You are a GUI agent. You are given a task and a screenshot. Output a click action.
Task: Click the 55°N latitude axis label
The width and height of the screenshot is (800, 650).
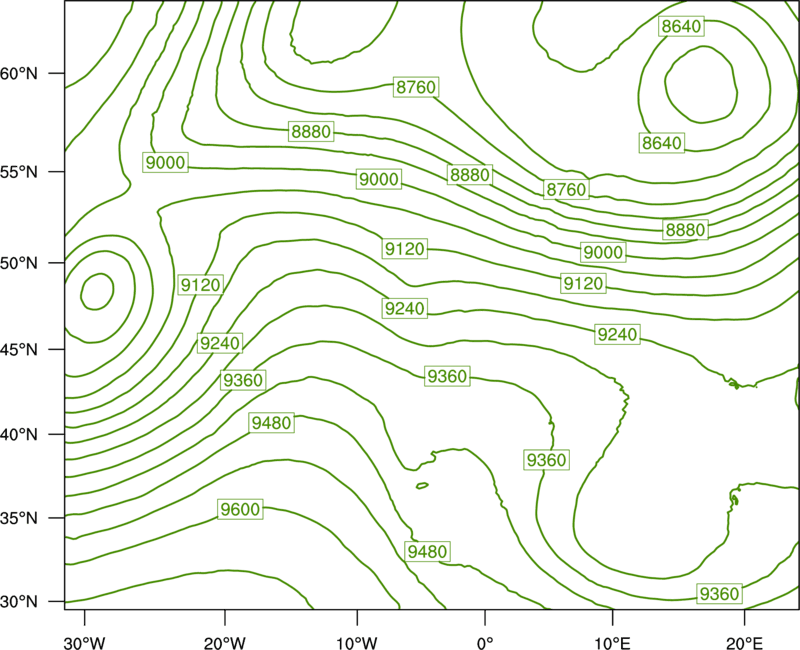19,172
